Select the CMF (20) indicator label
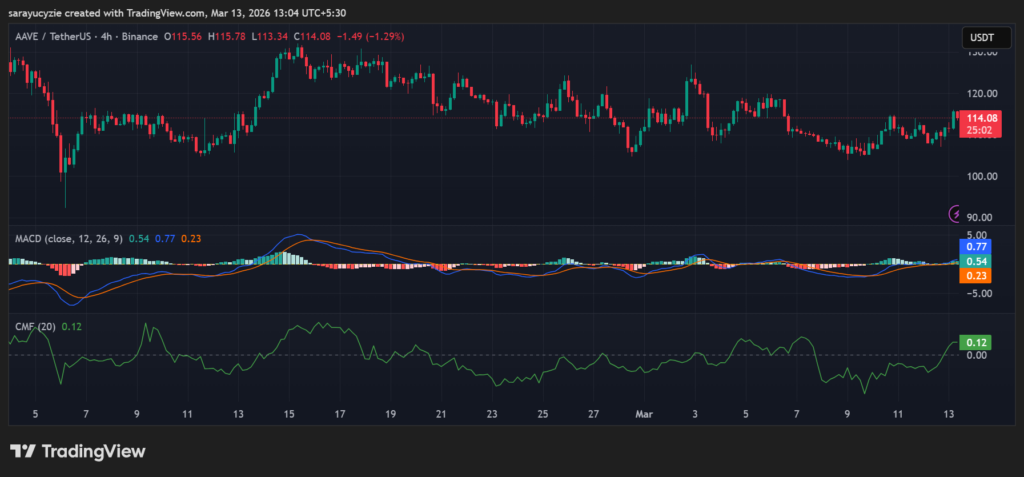The image size is (1024, 477). coord(34,326)
